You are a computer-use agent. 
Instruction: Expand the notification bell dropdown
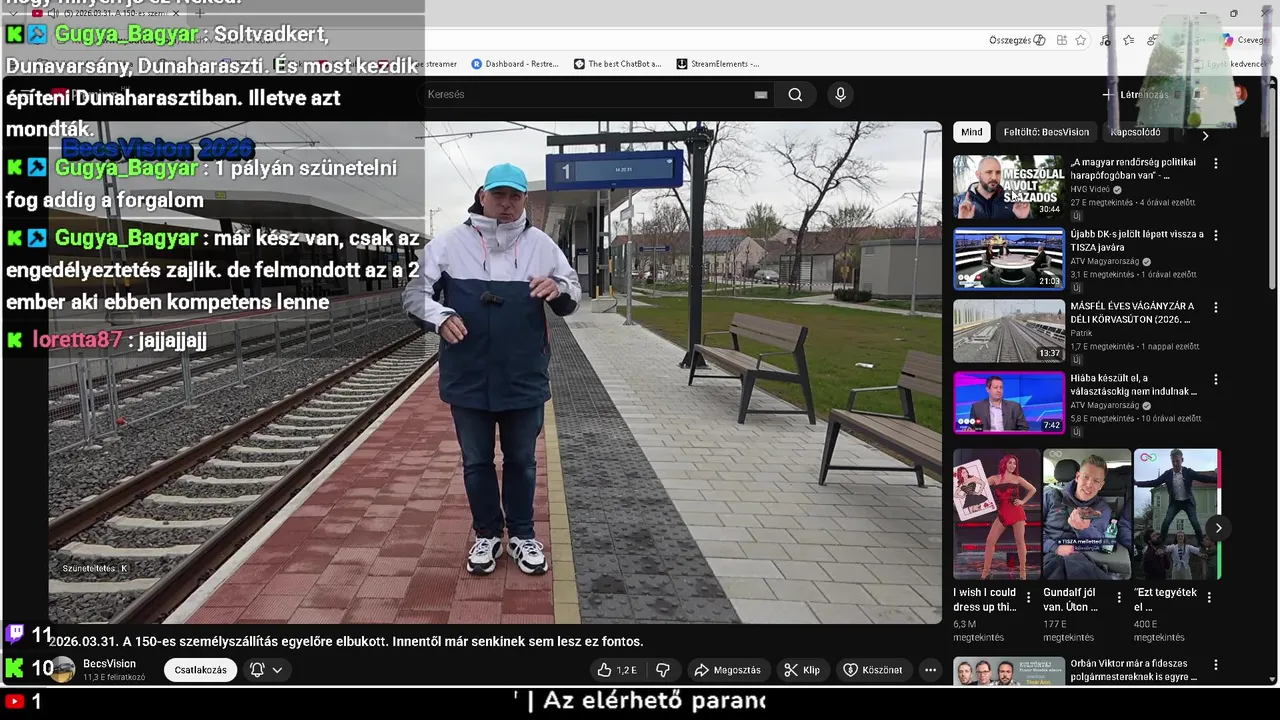coord(266,670)
